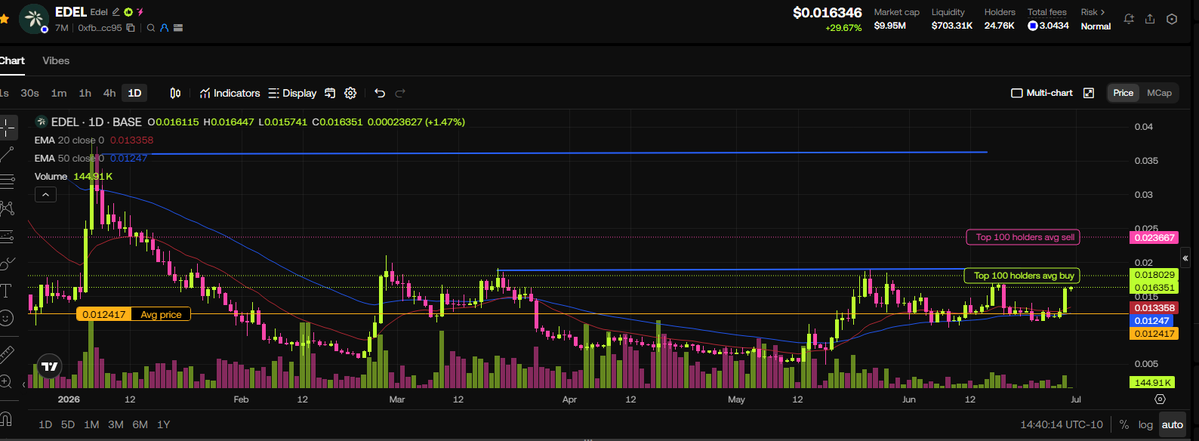Open the Display options menu
This screenshot has width=1199, height=441.
point(292,93)
